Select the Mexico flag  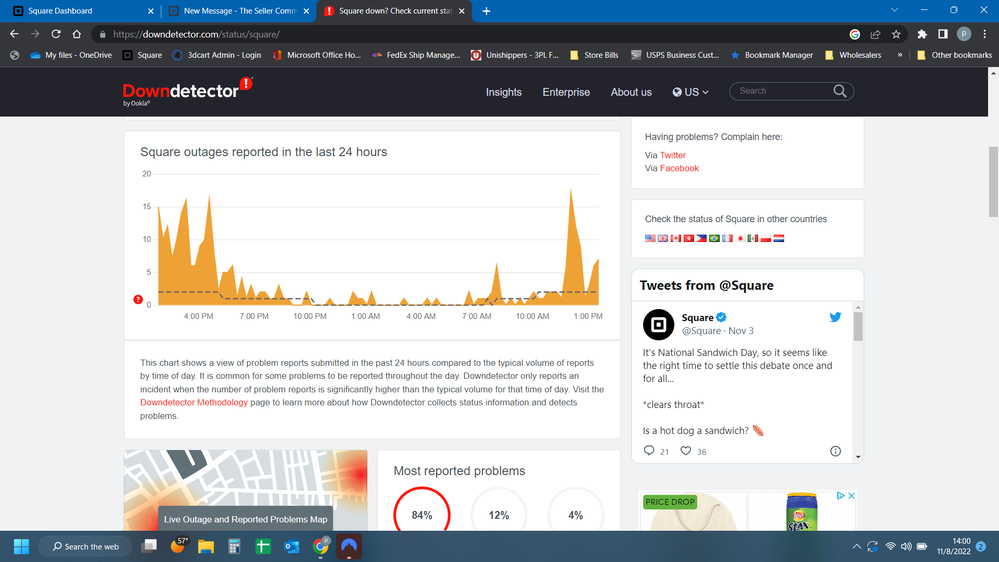[x=752, y=238]
